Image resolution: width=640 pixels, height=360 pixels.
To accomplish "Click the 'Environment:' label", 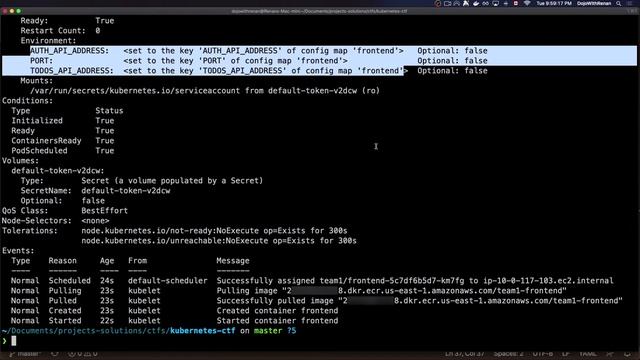I will coord(48,41).
